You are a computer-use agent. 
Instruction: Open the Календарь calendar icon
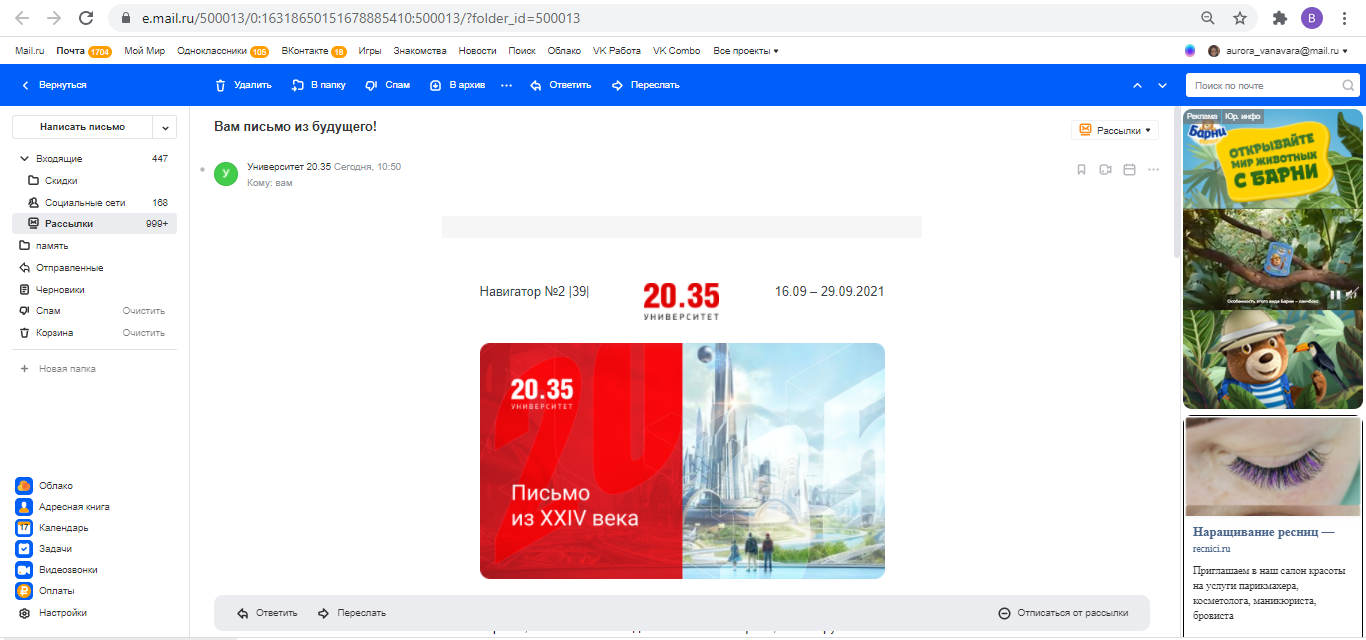click(x=24, y=528)
